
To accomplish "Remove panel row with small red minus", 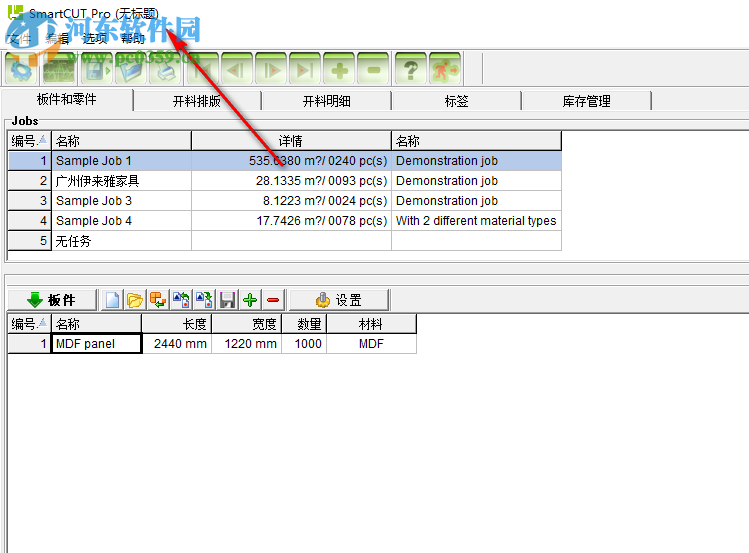I will 273,300.
